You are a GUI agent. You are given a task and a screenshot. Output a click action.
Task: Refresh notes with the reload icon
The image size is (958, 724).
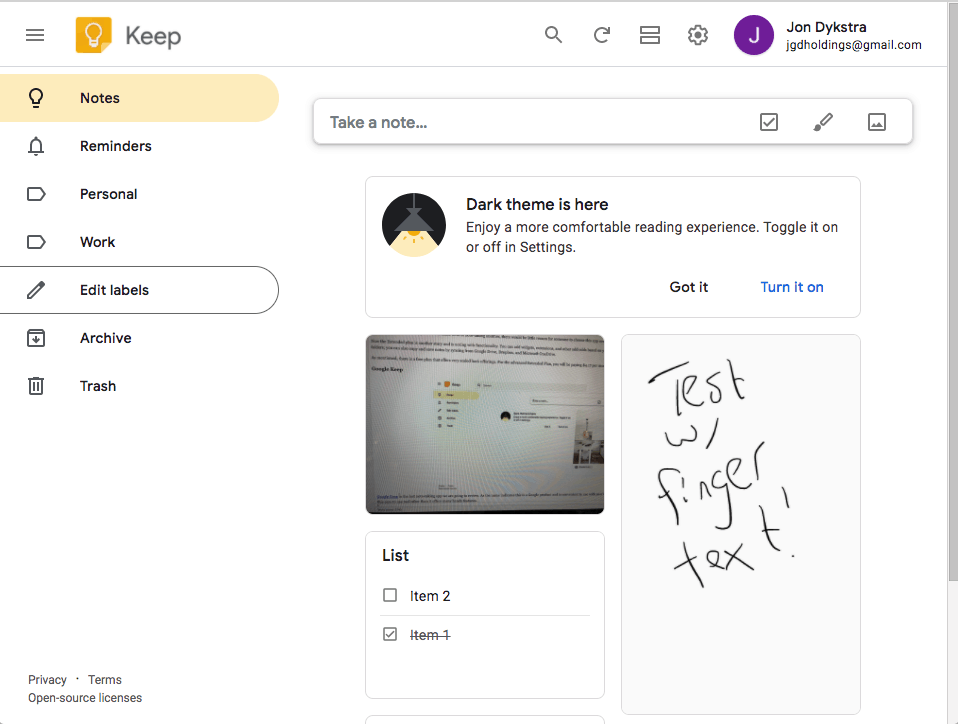click(x=601, y=34)
